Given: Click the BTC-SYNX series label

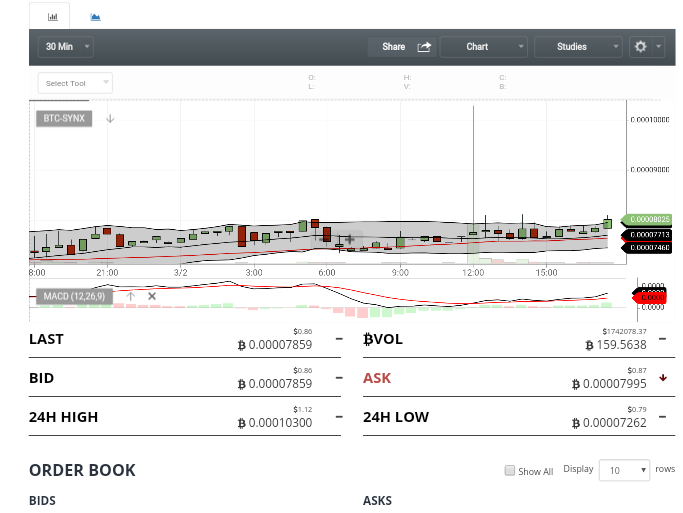Looking at the screenshot, I should tap(64, 118).
